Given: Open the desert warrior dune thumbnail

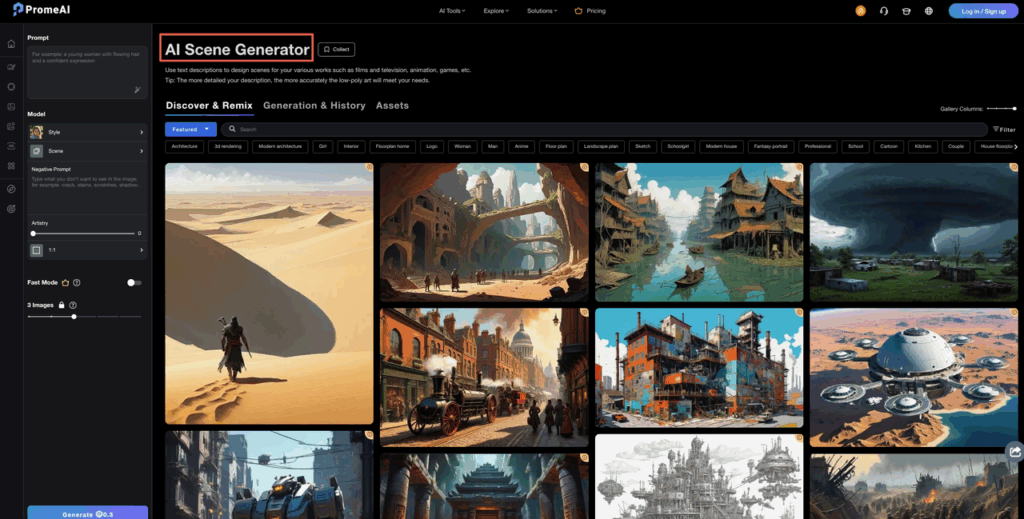Looking at the screenshot, I should (x=269, y=294).
